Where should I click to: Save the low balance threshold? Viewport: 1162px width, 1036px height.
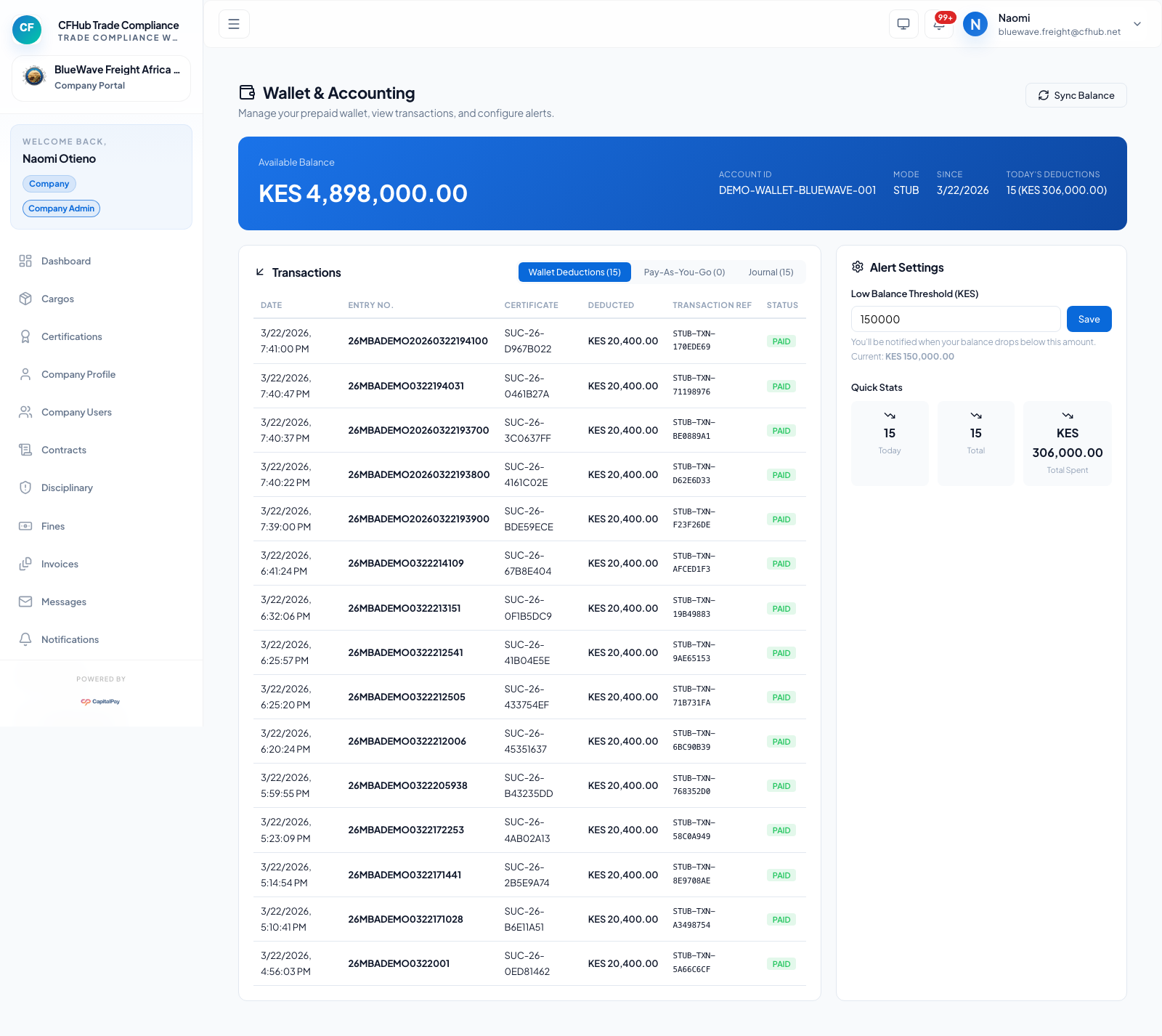point(1089,319)
